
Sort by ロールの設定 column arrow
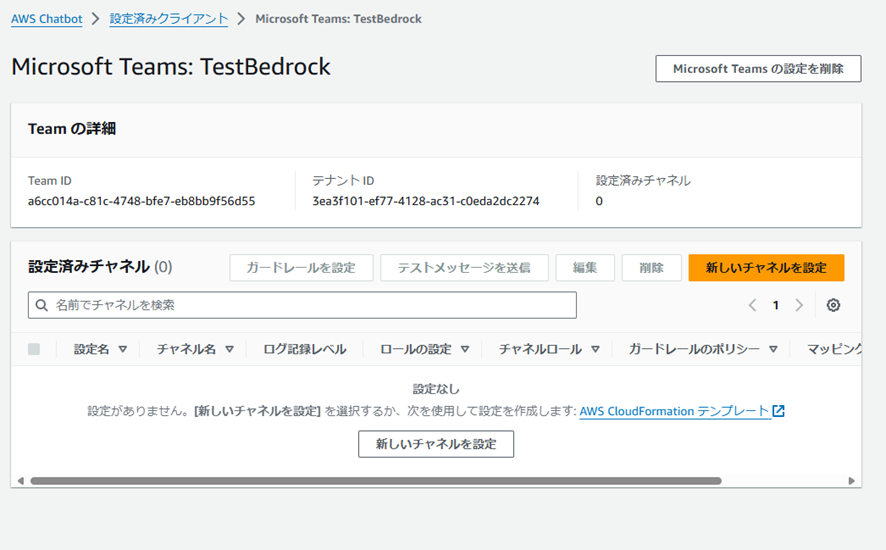(464, 349)
